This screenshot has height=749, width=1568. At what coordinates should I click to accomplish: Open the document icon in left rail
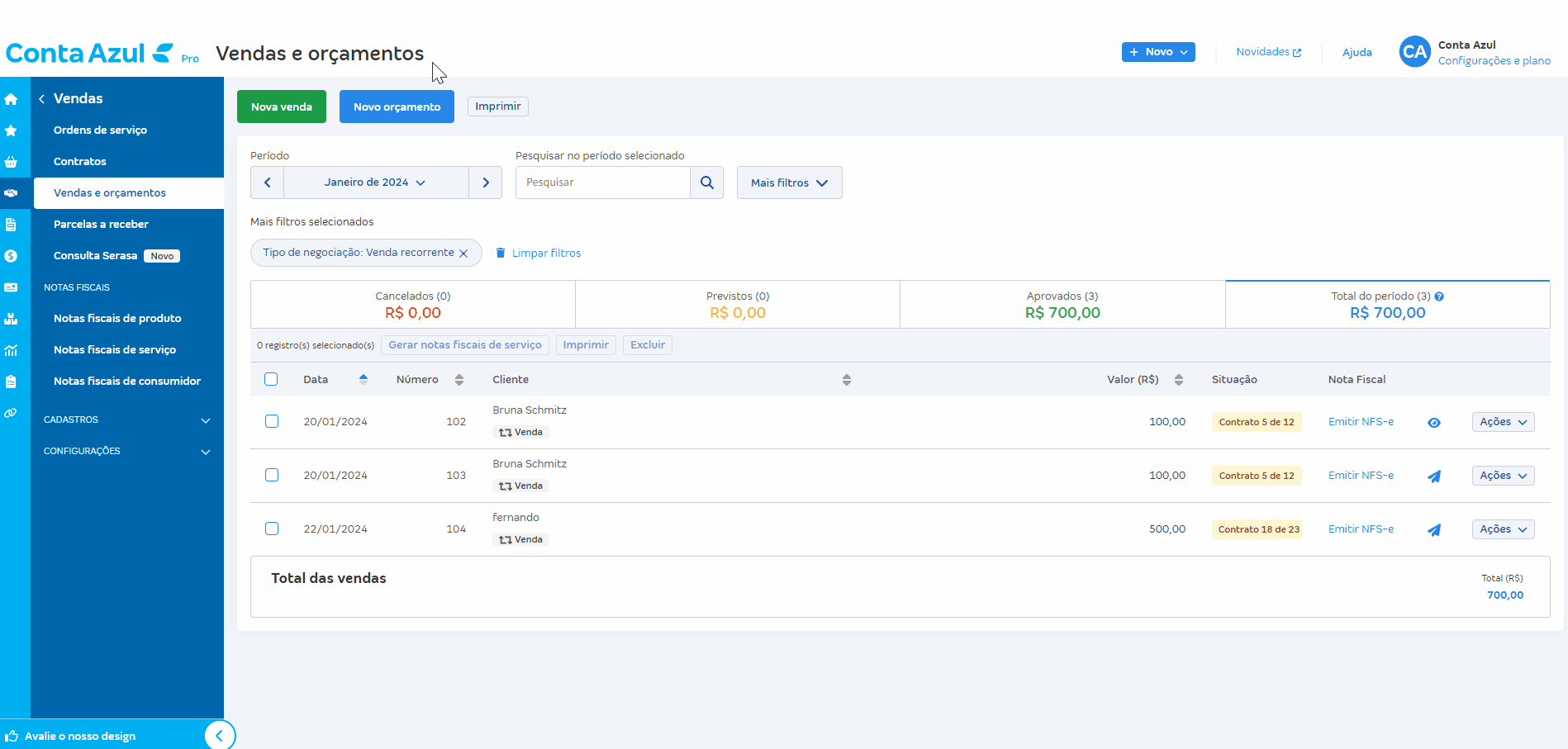click(11, 225)
